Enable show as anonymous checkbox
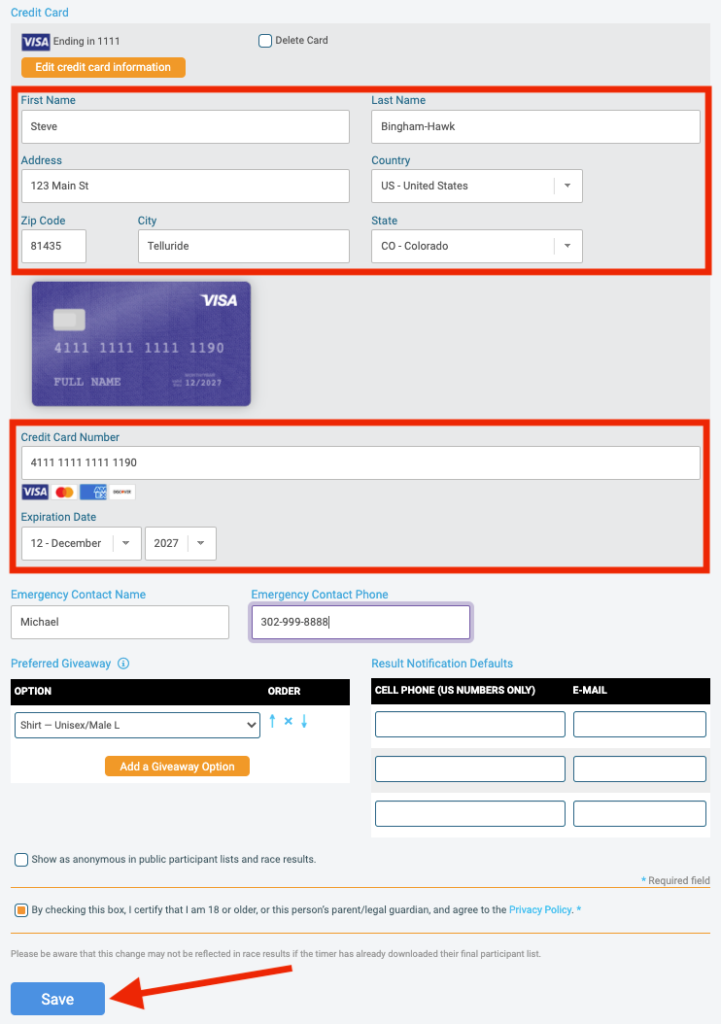The image size is (721, 1024). pos(22,859)
